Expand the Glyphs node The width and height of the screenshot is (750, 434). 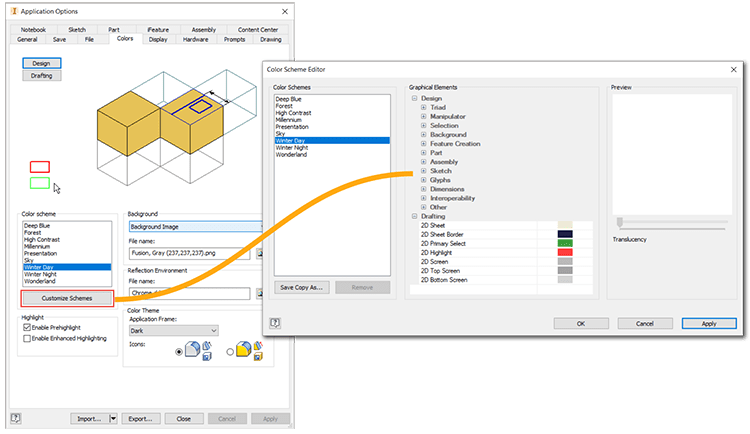423,180
